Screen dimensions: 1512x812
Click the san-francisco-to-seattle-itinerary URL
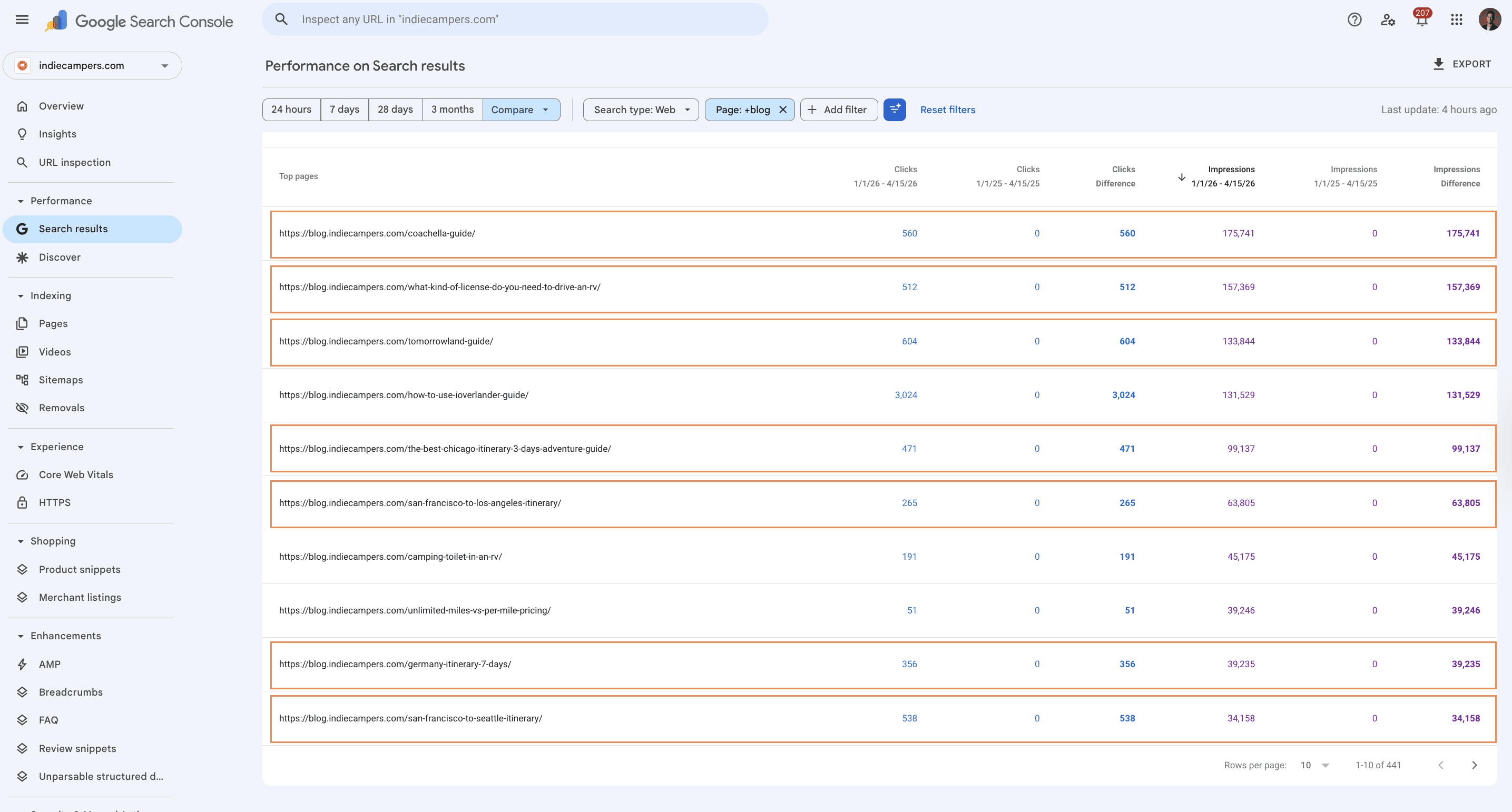410,719
